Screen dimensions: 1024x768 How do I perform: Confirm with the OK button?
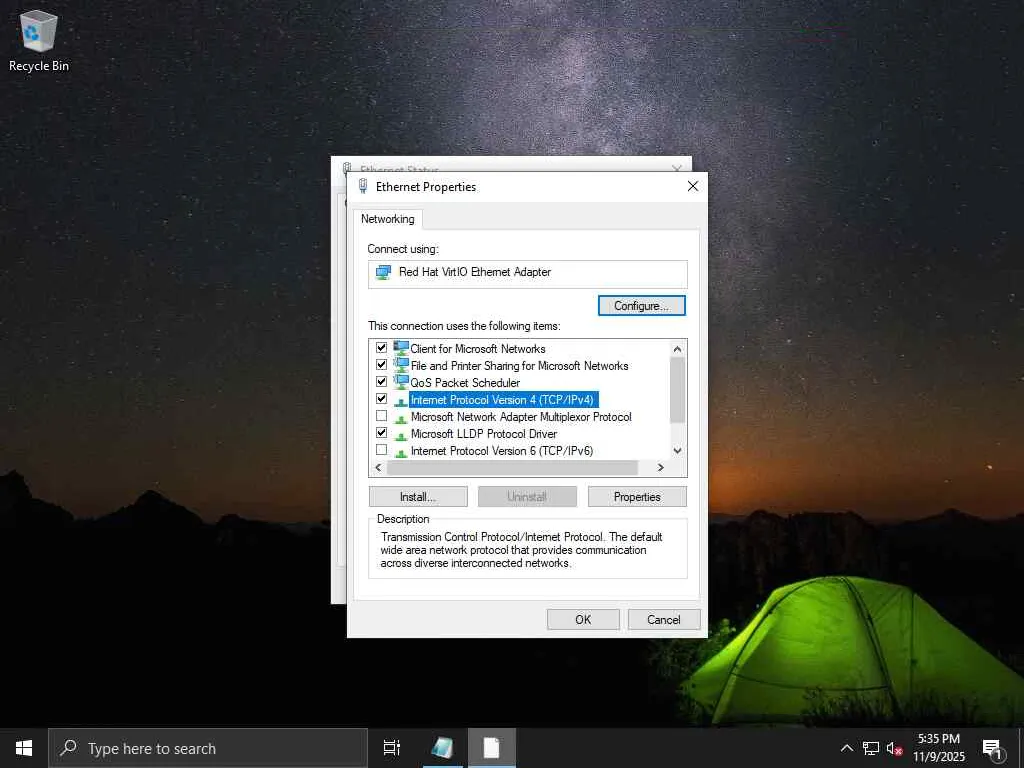(x=583, y=620)
